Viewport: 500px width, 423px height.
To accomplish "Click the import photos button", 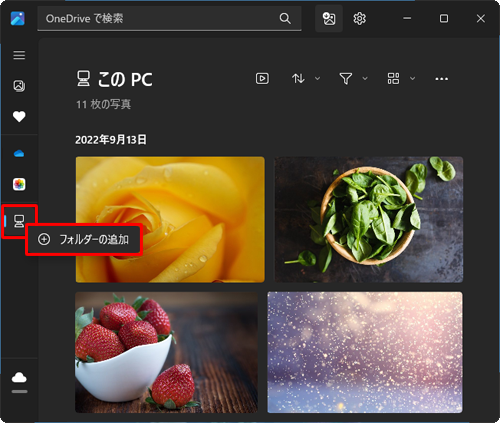I will 329,18.
